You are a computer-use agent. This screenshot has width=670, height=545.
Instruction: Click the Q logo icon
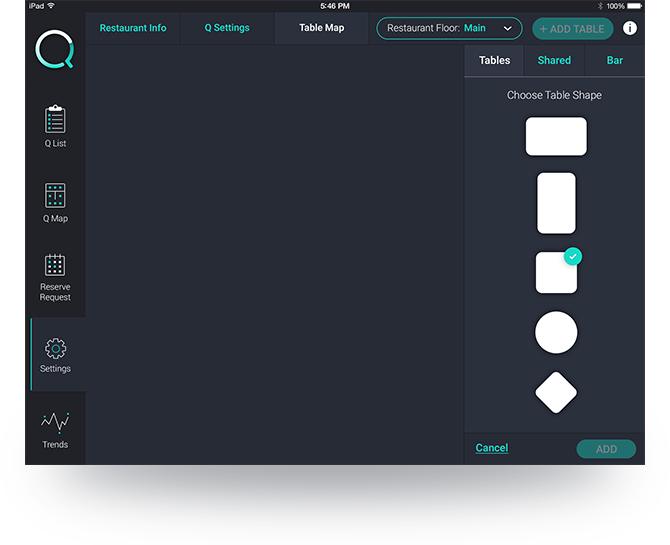[x=54, y=50]
